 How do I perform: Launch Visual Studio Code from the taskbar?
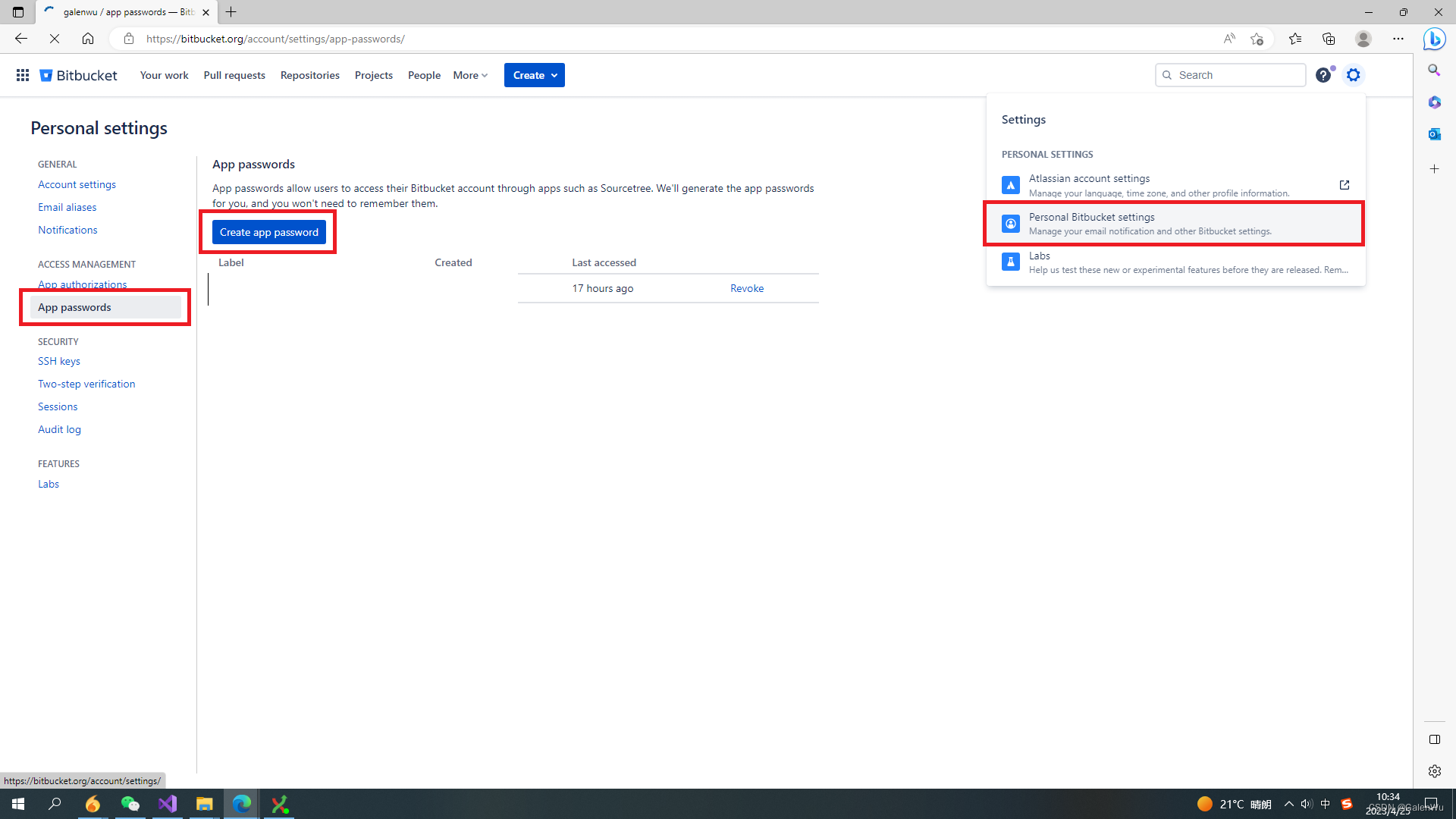[x=167, y=804]
